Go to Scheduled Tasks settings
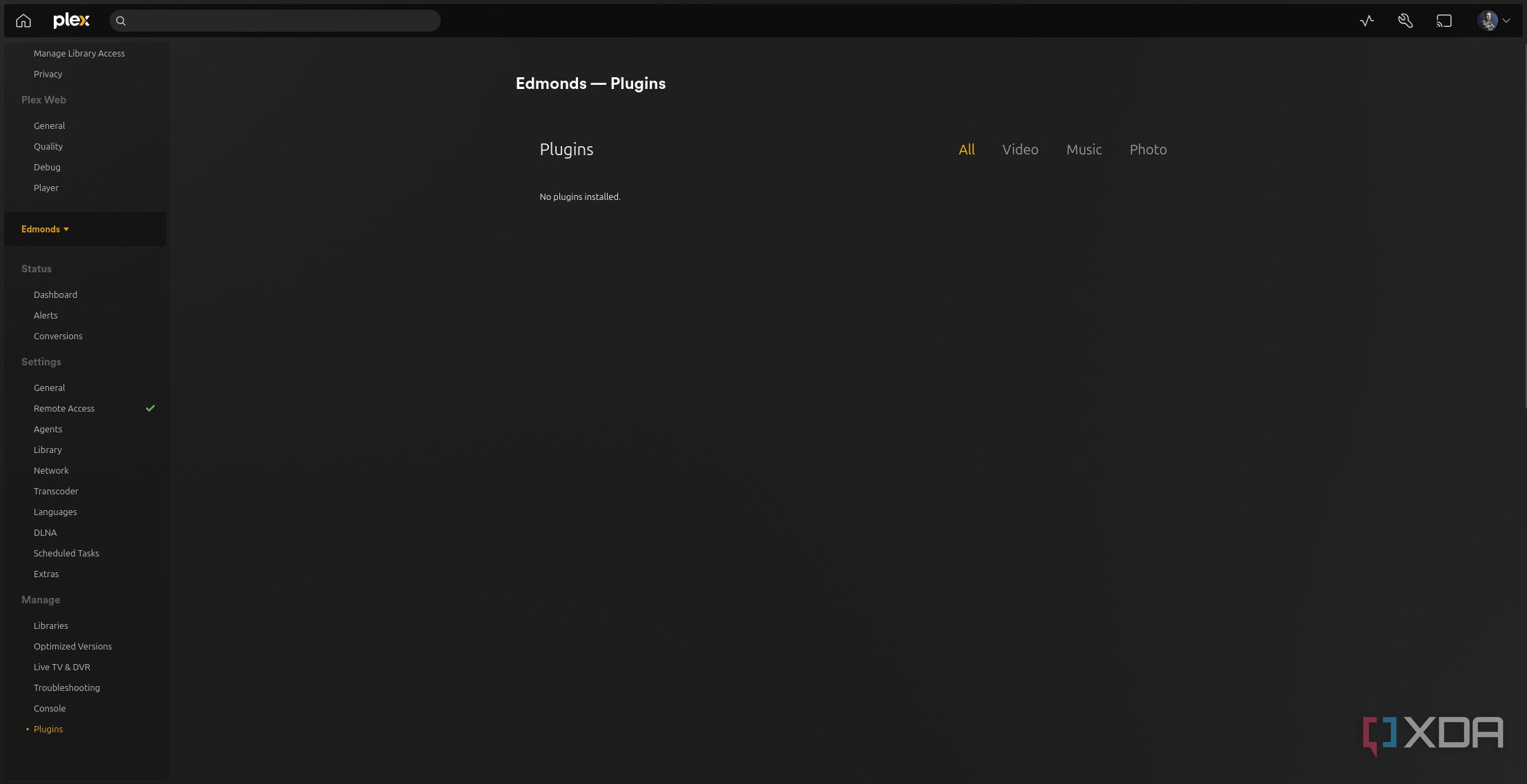1527x784 pixels. pyautogui.click(x=66, y=553)
